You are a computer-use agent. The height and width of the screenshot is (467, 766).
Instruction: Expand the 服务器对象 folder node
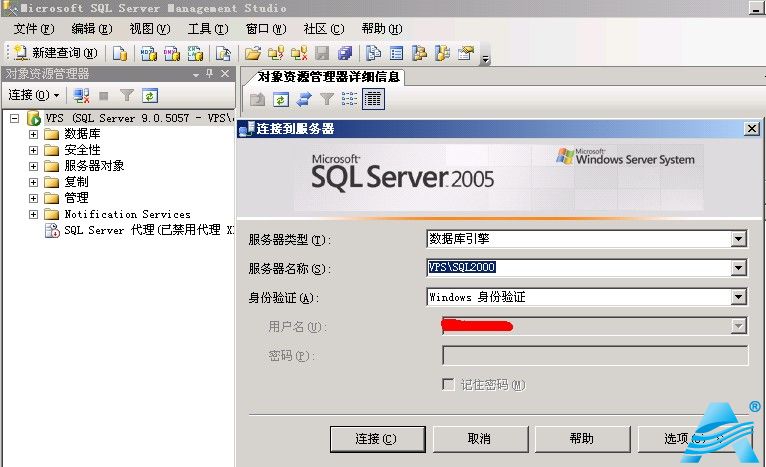33,167
